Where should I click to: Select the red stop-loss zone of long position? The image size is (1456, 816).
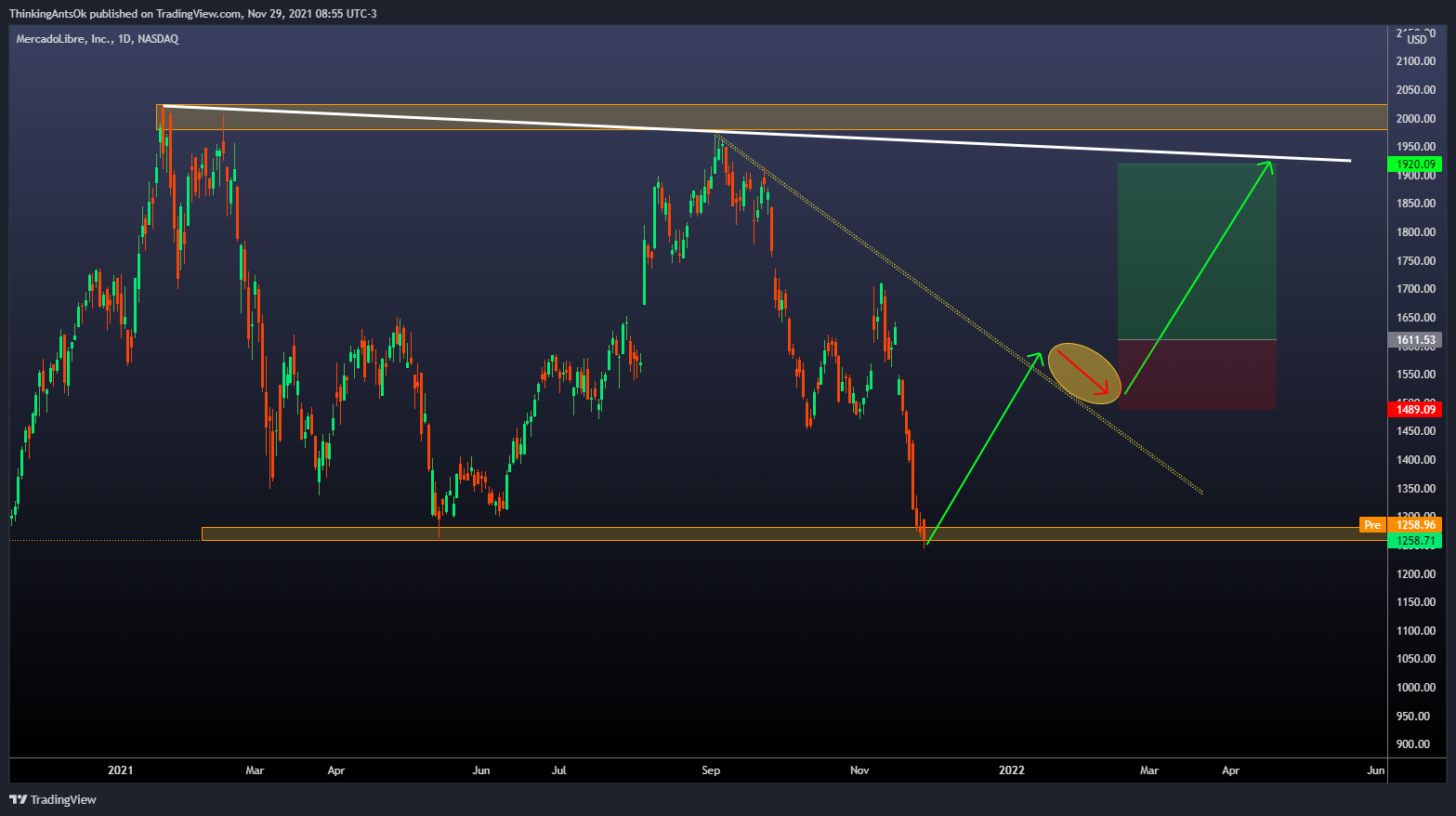tap(1197, 375)
